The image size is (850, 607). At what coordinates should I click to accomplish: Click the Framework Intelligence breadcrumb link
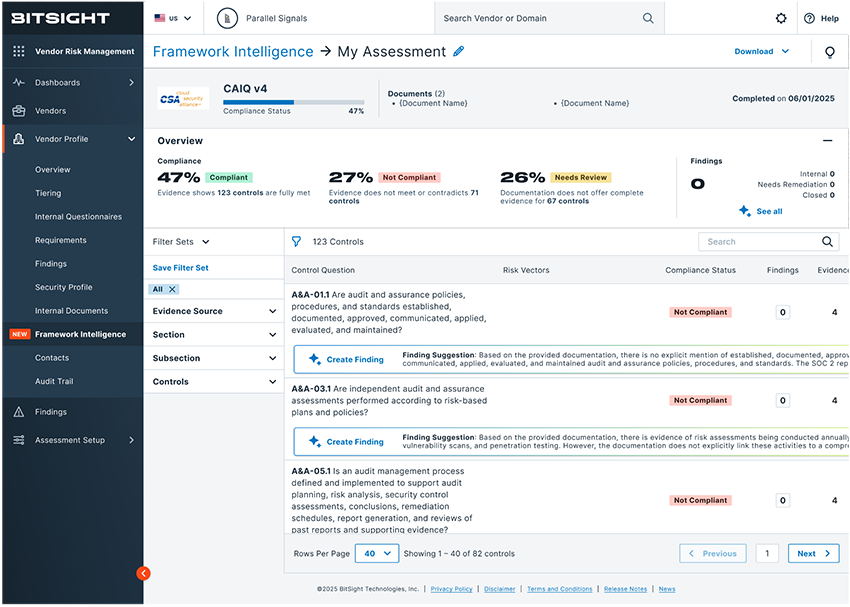(233, 51)
